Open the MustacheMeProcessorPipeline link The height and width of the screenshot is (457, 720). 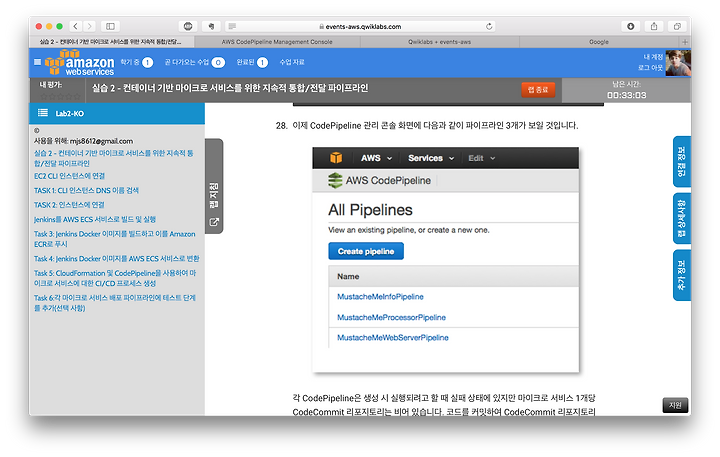[x=391, y=317]
